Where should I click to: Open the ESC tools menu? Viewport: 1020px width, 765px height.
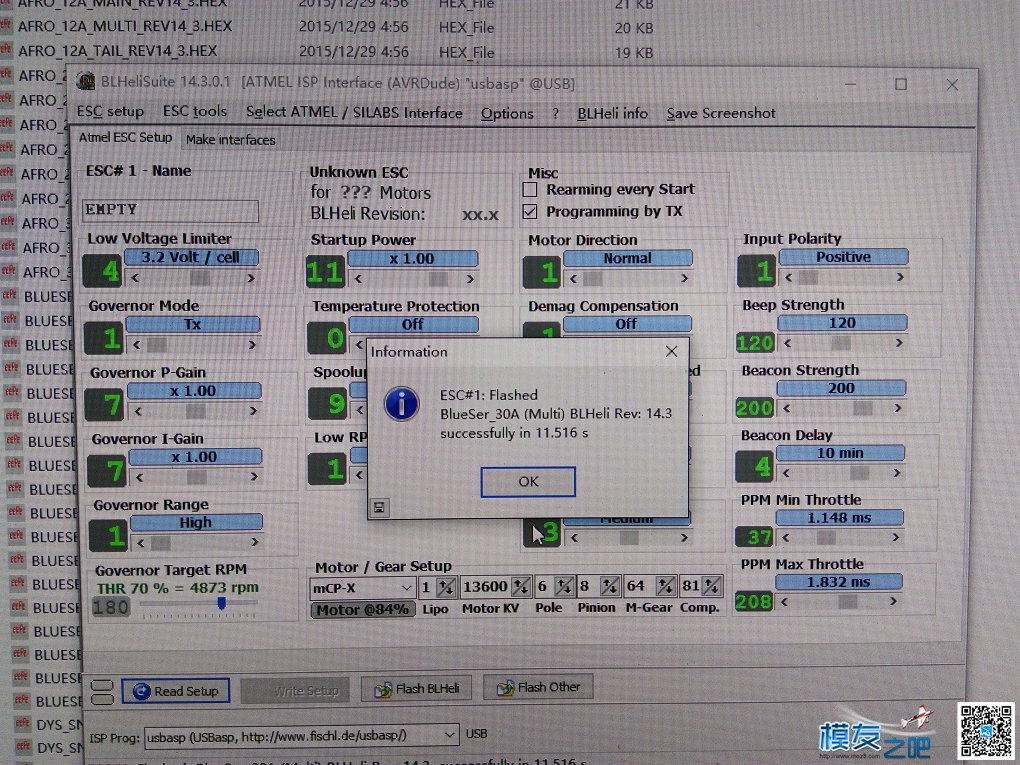pyautogui.click(x=195, y=111)
